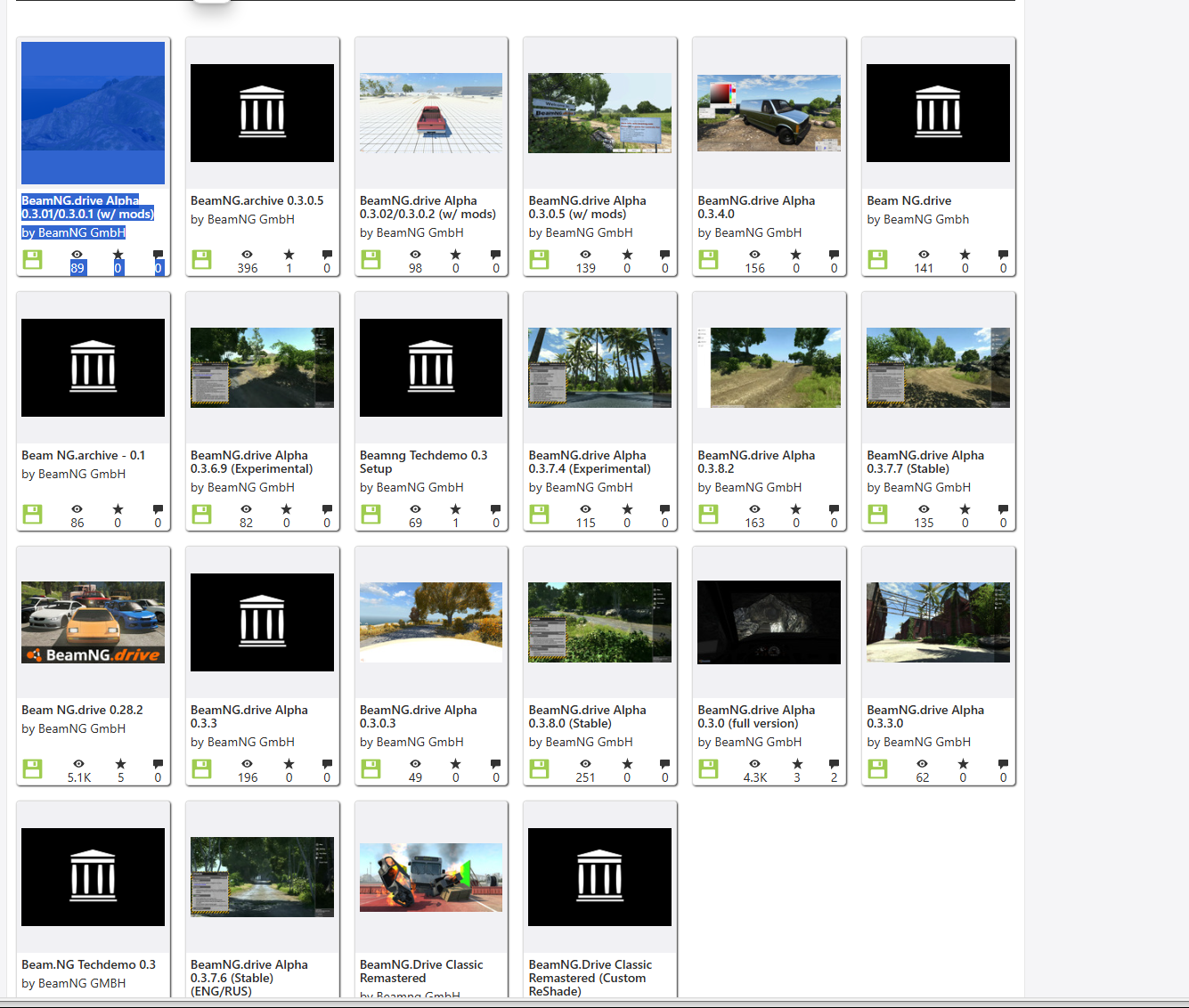The image size is (1189, 1008).
Task: Click the software floppy icon on BeamNG.archive 0.3.0.5
Action: 202,259
